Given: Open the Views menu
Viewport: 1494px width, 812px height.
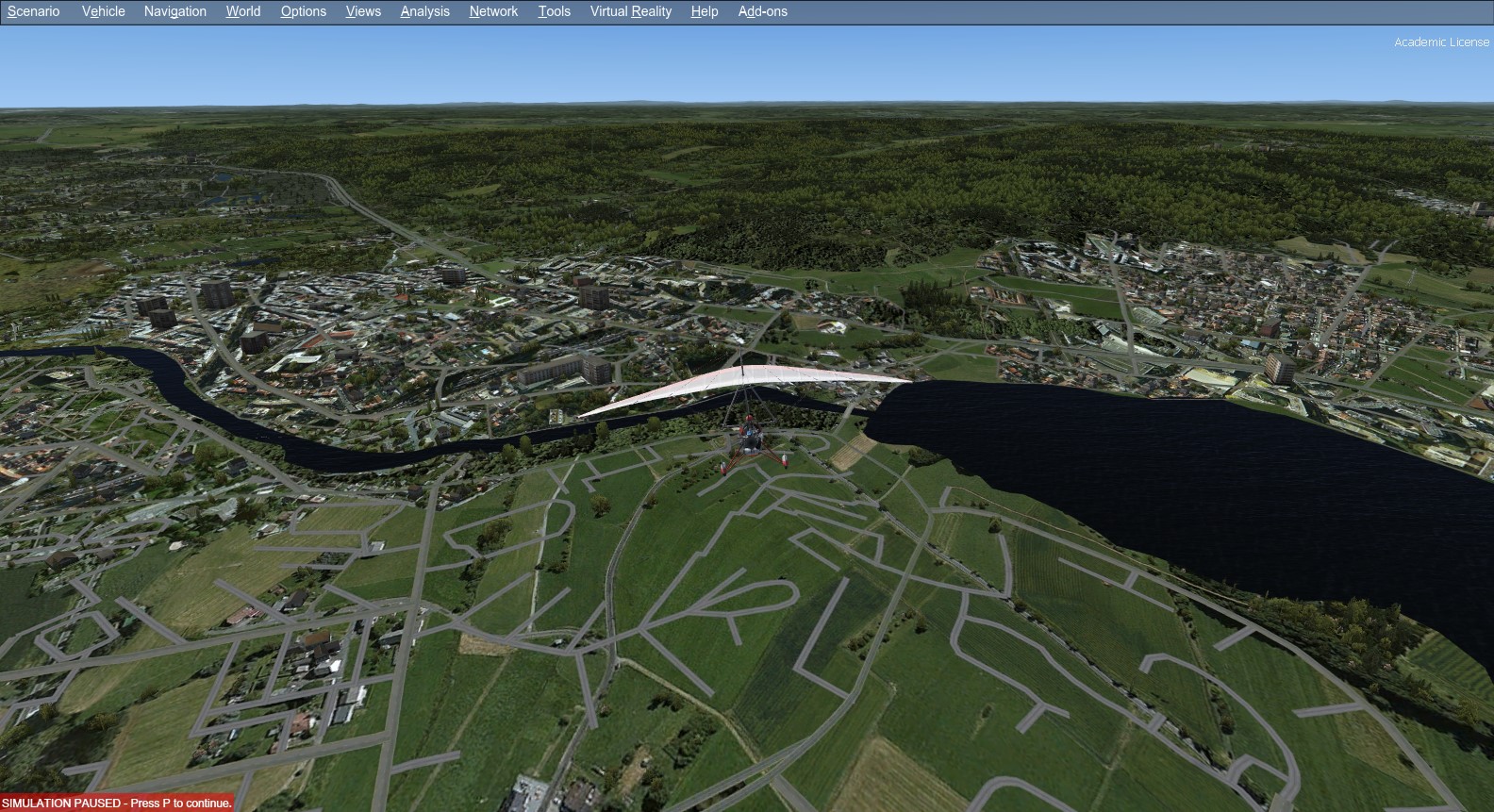Looking at the screenshot, I should [363, 11].
